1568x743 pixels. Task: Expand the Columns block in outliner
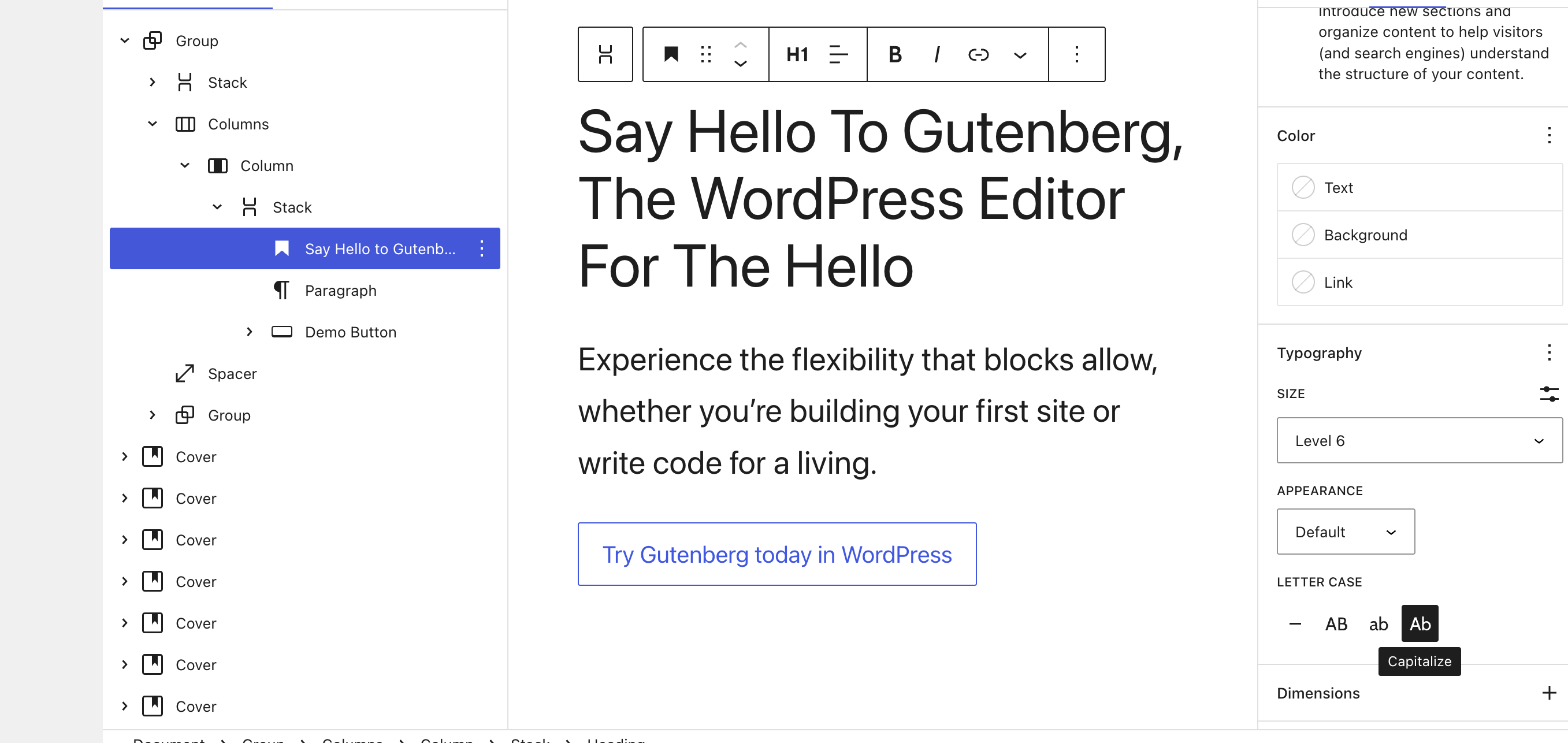pyautogui.click(x=152, y=123)
